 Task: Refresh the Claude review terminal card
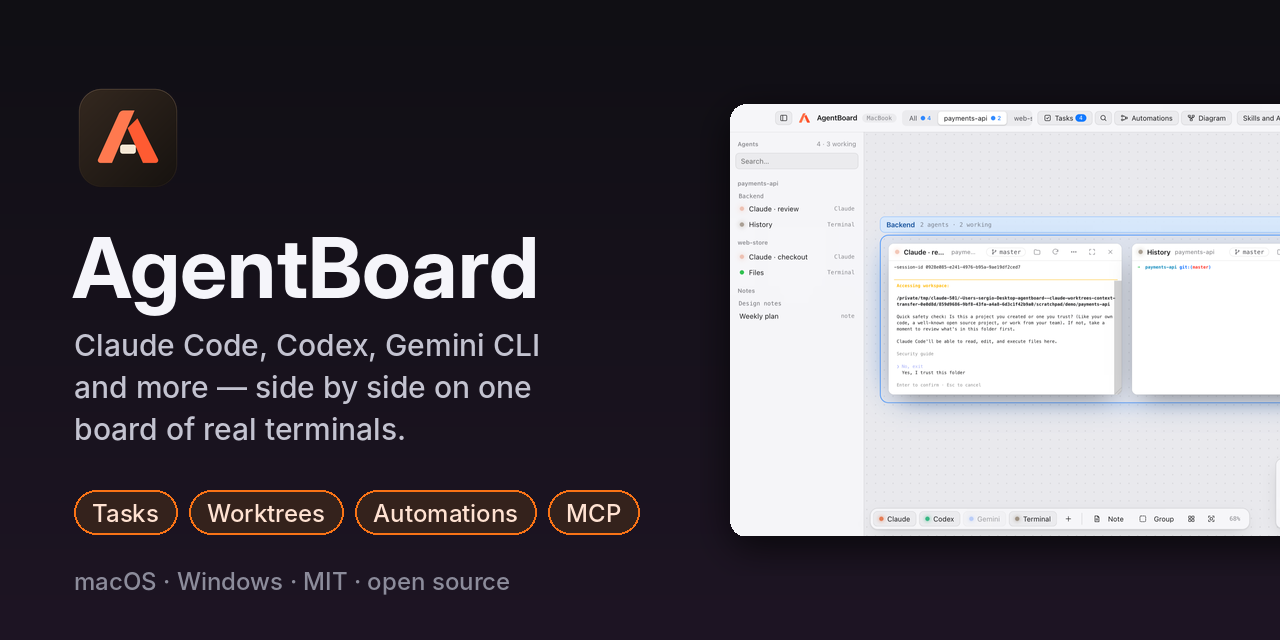click(1055, 252)
